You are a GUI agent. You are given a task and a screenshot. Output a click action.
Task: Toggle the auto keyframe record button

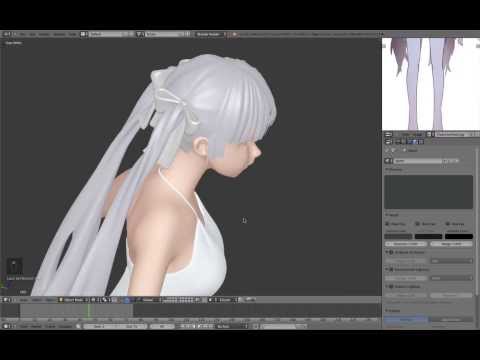tap(256, 326)
